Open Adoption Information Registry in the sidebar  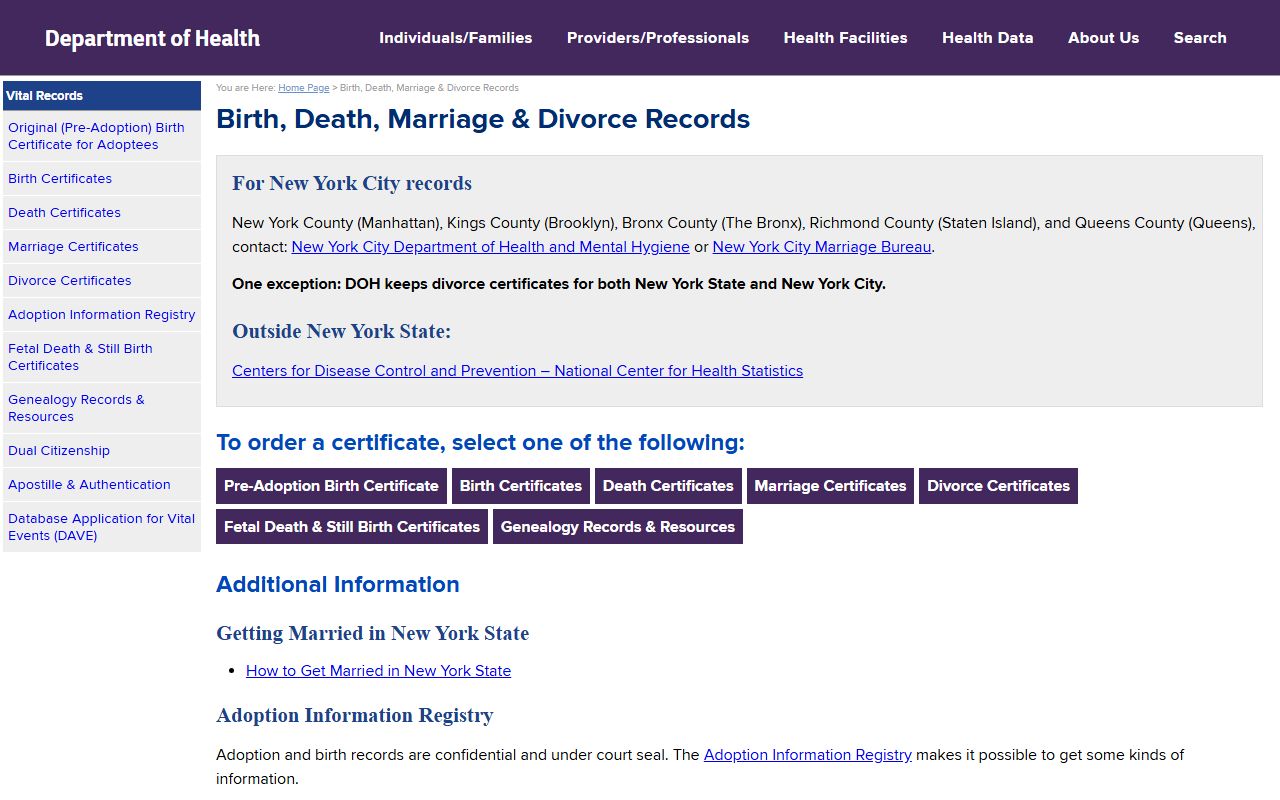click(102, 315)
